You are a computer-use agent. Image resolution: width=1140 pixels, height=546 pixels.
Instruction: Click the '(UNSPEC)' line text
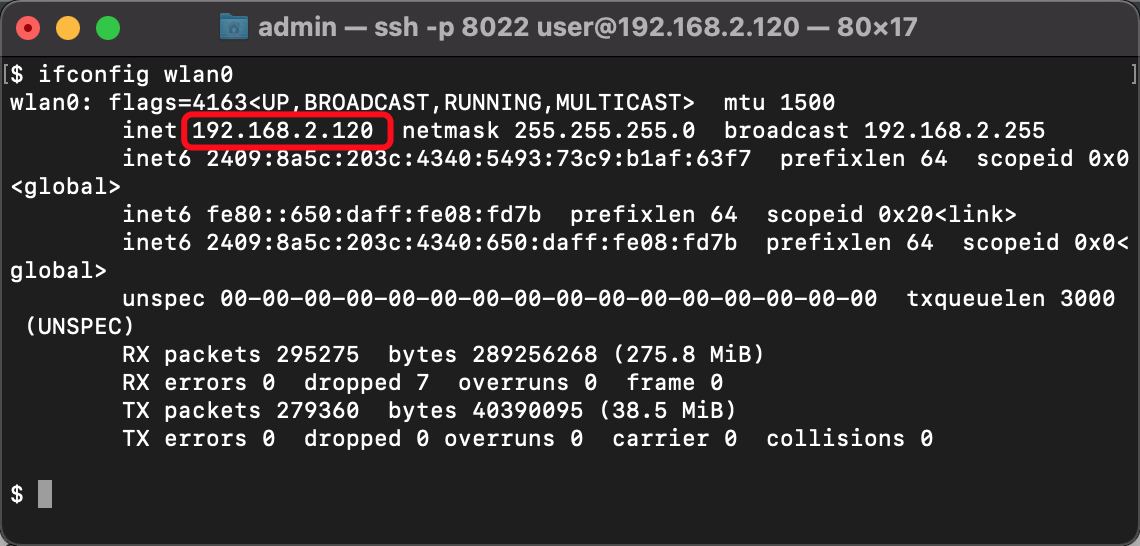click(79, 326)
